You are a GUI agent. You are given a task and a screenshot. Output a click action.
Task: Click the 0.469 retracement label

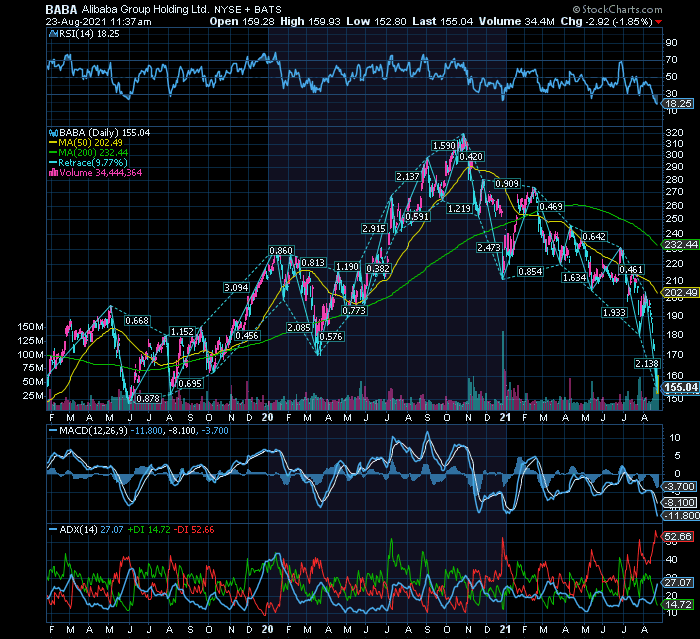tap(551, 207)
